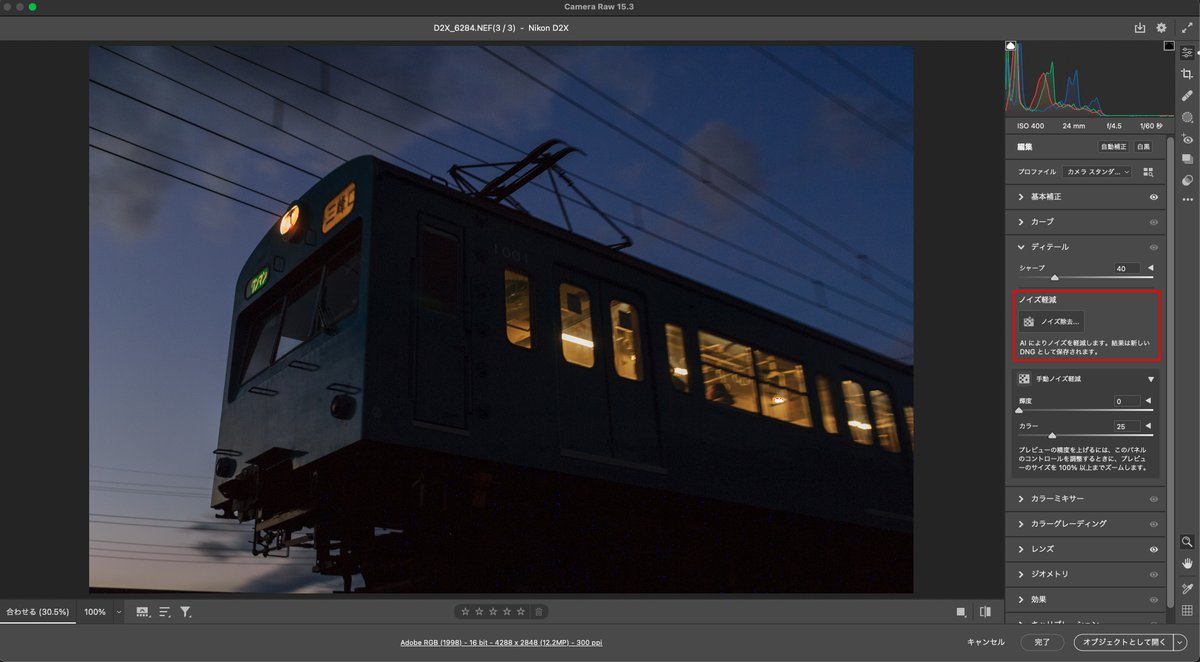
Task: Open Camera Raw preferences gear icon
Action: tap(1161, 28)
